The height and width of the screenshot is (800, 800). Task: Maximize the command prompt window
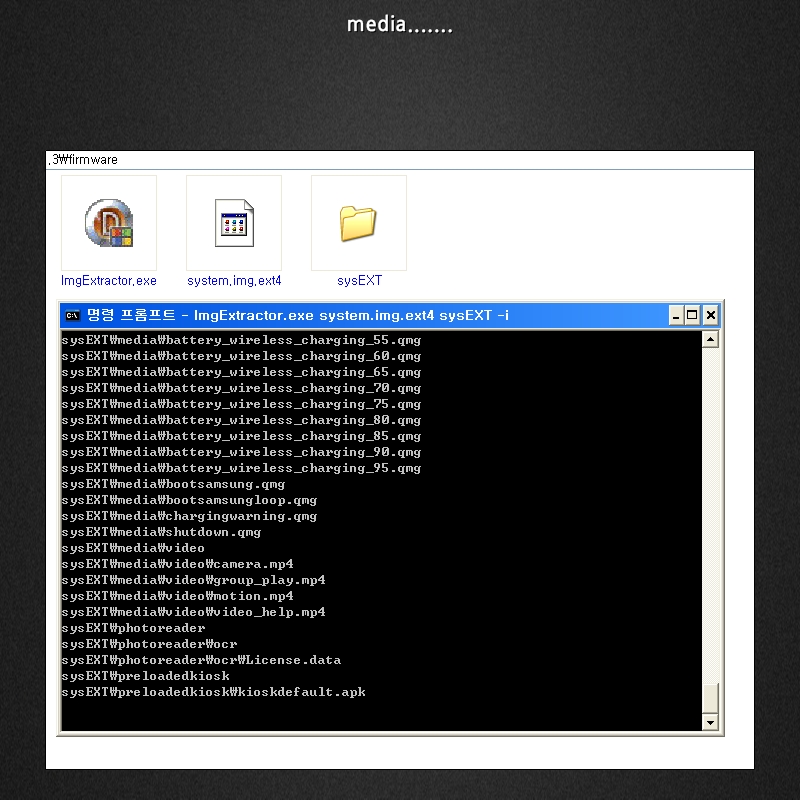coord(692,316)
